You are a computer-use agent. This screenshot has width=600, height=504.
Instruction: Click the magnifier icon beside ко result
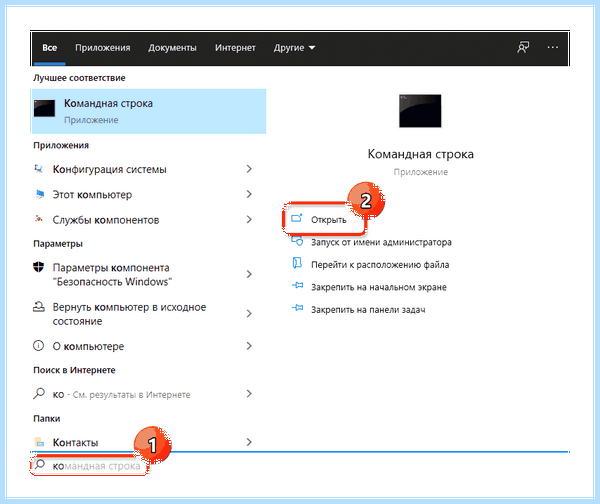(x=39, y=393)
